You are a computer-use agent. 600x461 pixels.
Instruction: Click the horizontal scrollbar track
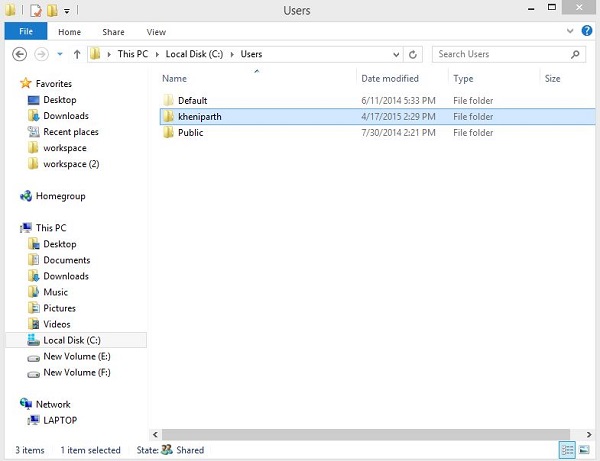pos(366,434)
